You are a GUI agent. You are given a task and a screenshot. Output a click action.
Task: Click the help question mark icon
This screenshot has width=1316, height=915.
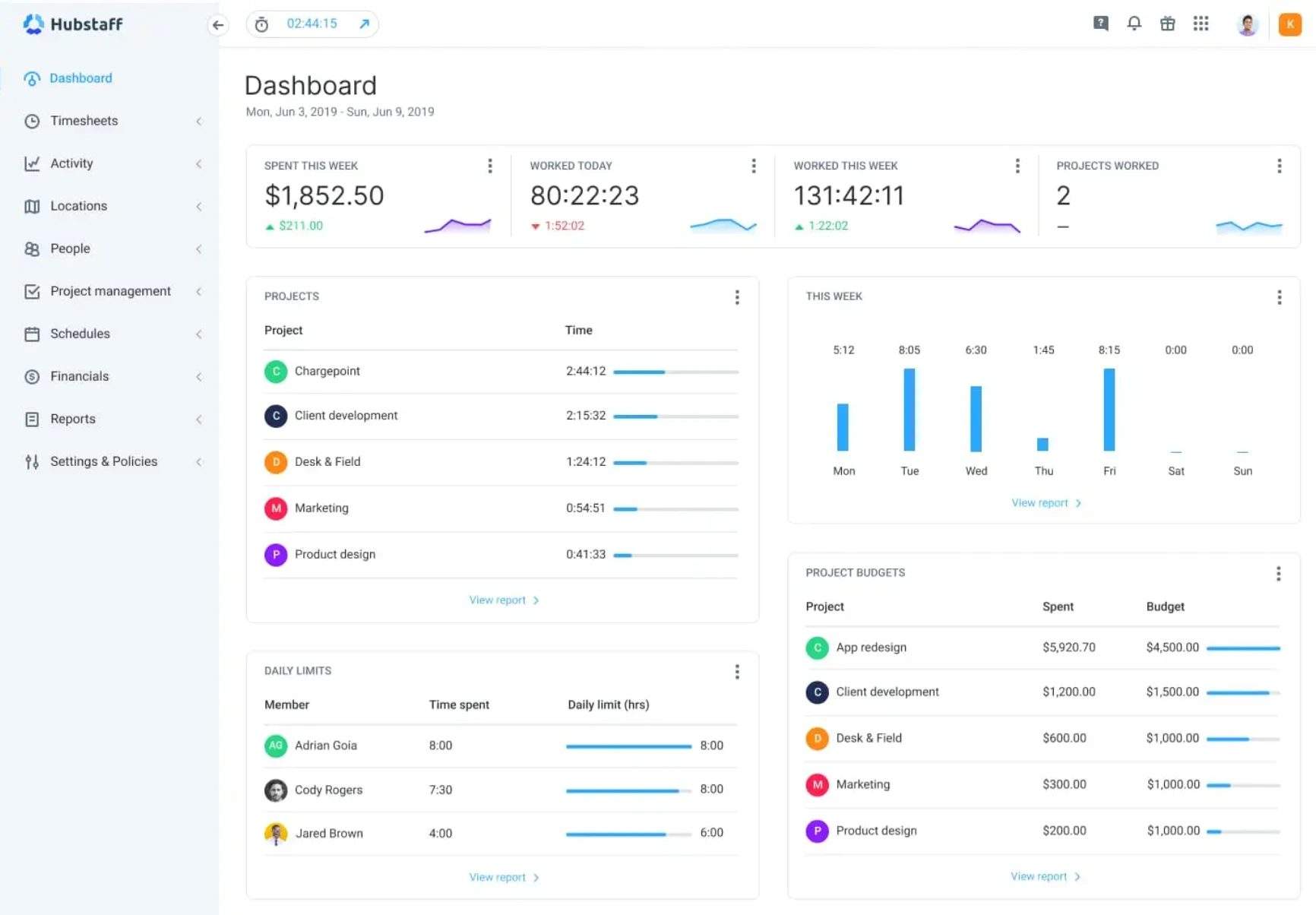coord(1099,24)
